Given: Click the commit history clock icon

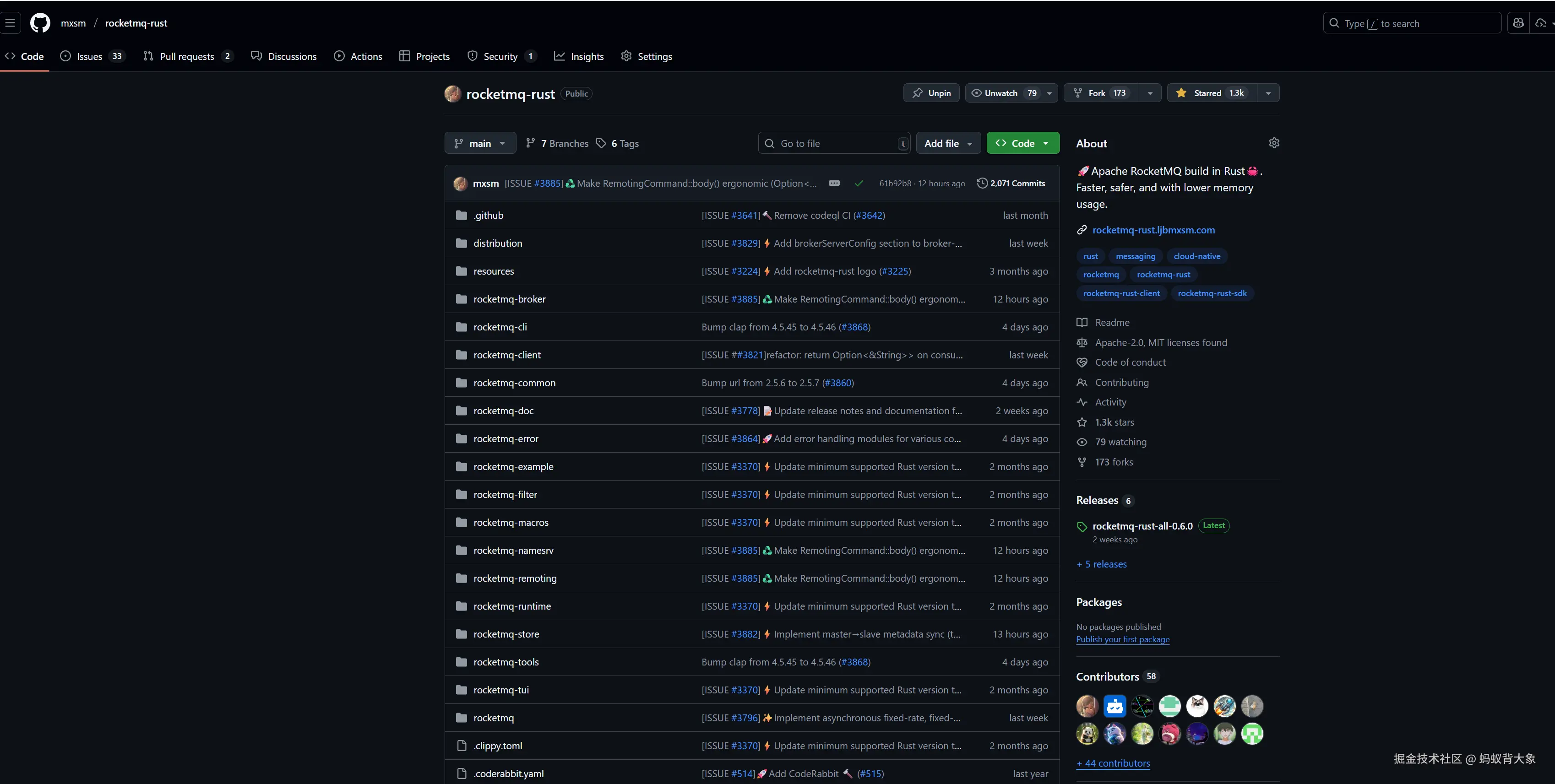Looking at the screenshot, I should [982, 183].
